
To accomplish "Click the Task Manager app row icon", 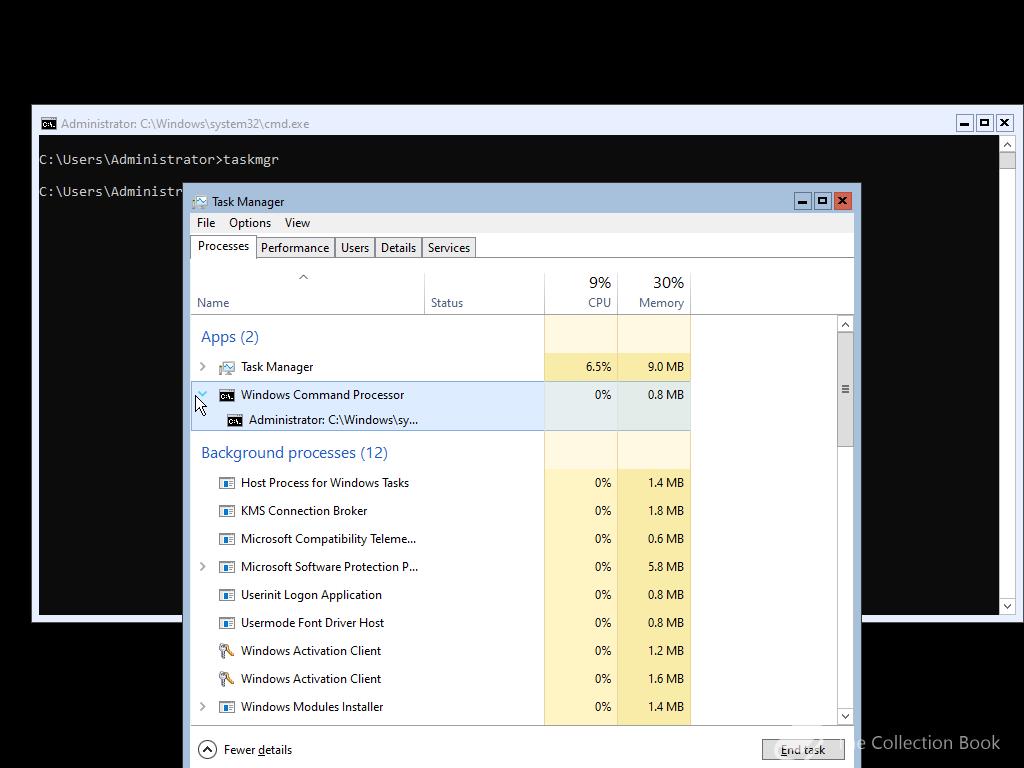I will (x=227, y=368).
